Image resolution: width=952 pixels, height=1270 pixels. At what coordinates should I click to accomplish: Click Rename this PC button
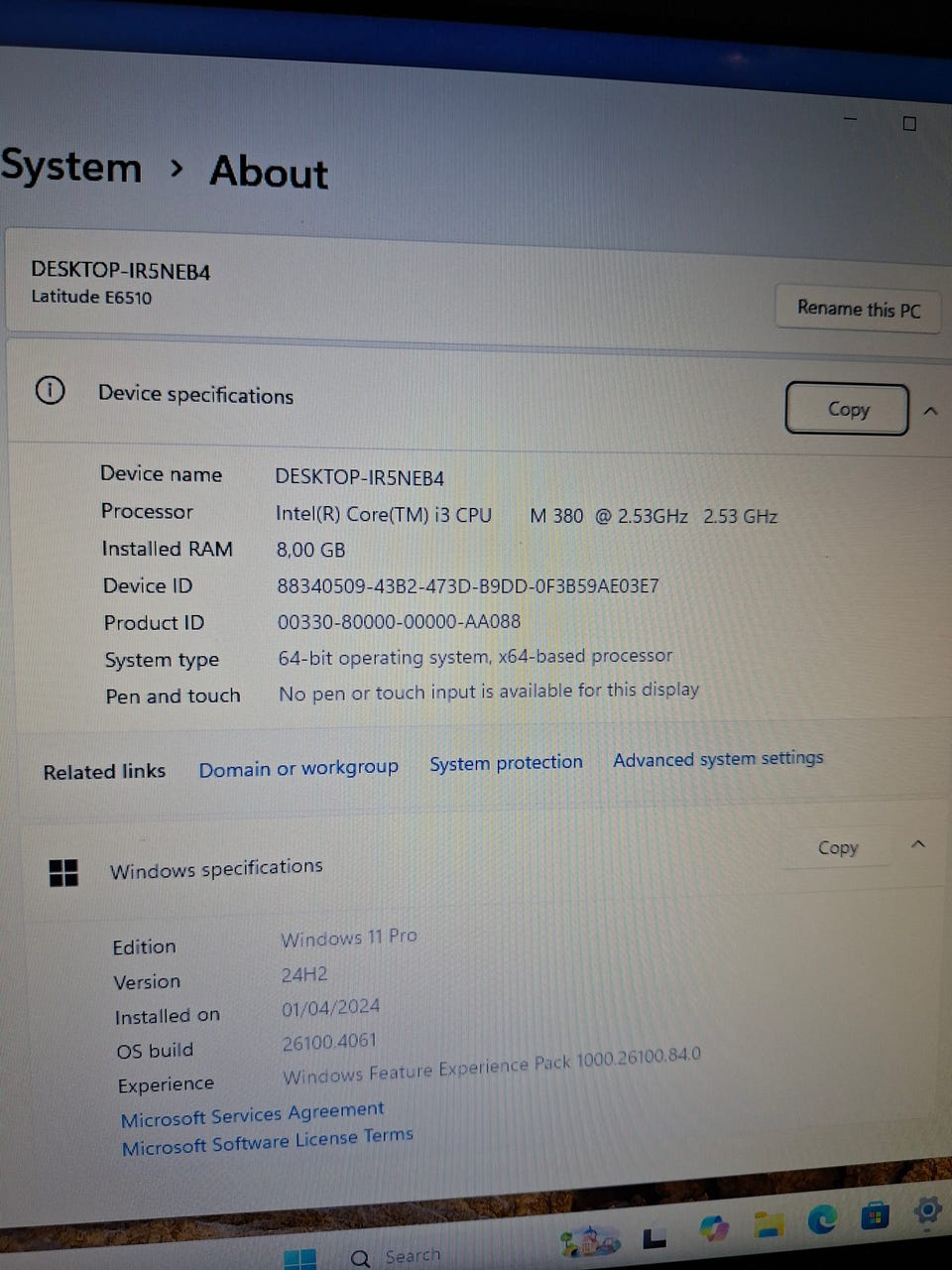[859, 309]
